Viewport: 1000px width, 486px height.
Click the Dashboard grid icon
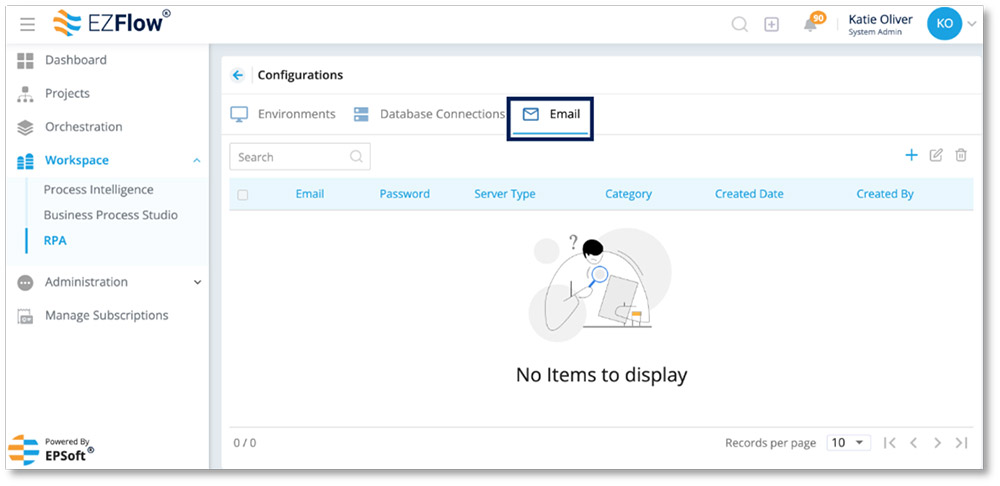pos(25,61)
